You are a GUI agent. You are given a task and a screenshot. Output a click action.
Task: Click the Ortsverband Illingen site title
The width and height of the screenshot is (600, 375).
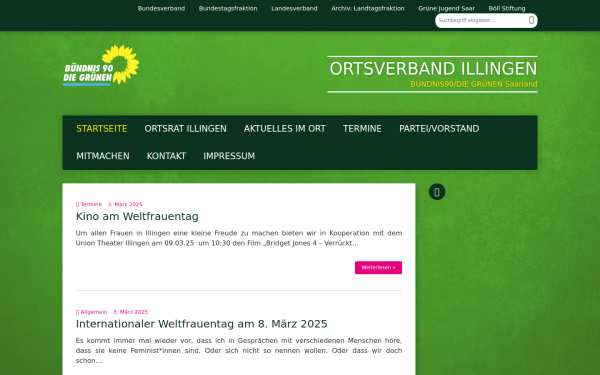tap(434, 69)
